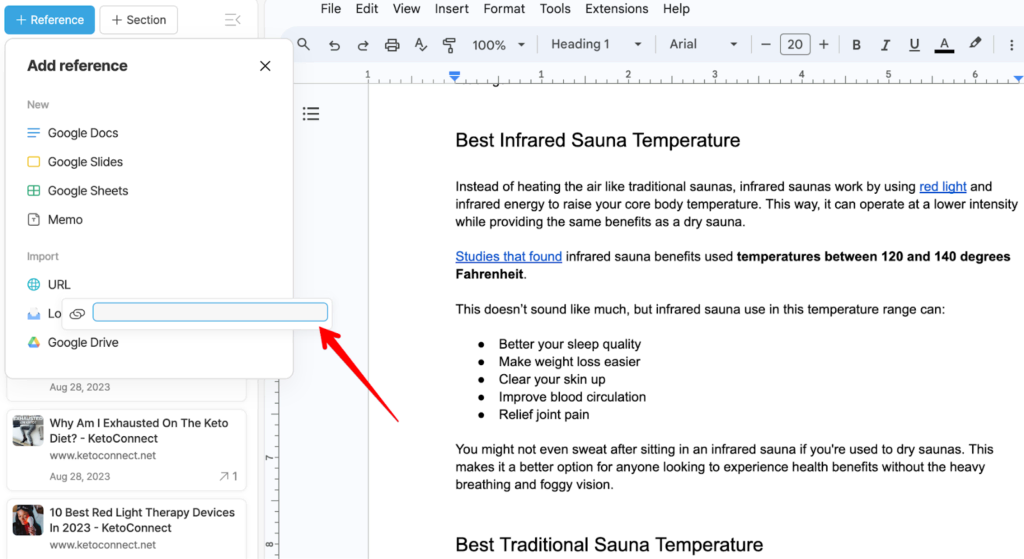1024x559 pixels.
Task: Toggle italic formatting
Action: tap(885, 45)
